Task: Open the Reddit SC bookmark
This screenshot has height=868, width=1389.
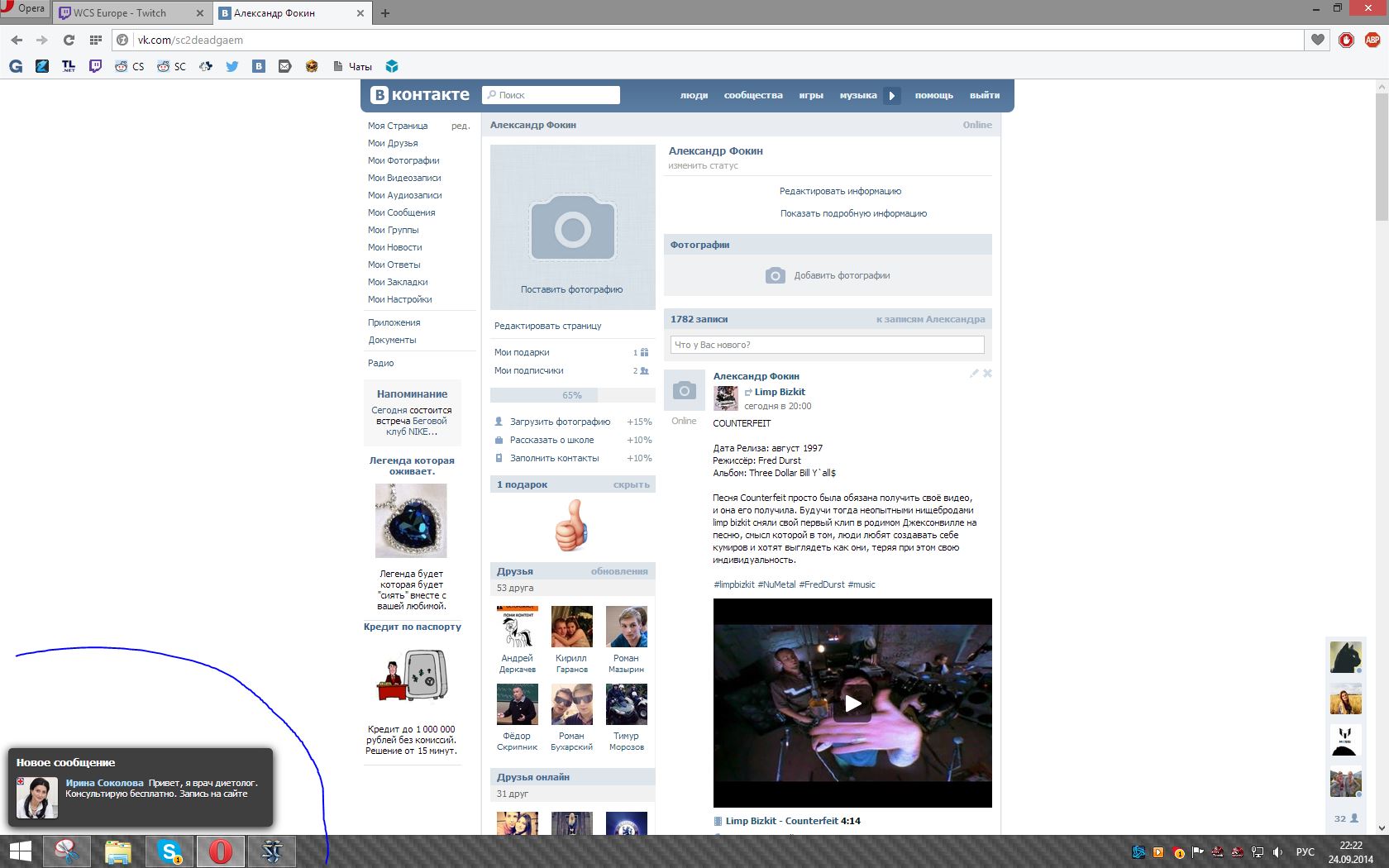Action: click(172, 66)
